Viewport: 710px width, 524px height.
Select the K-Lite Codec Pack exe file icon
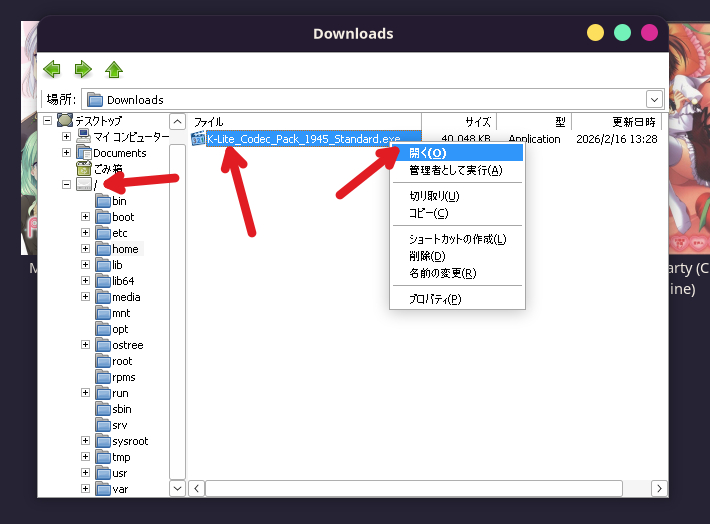tap(198, 138)
